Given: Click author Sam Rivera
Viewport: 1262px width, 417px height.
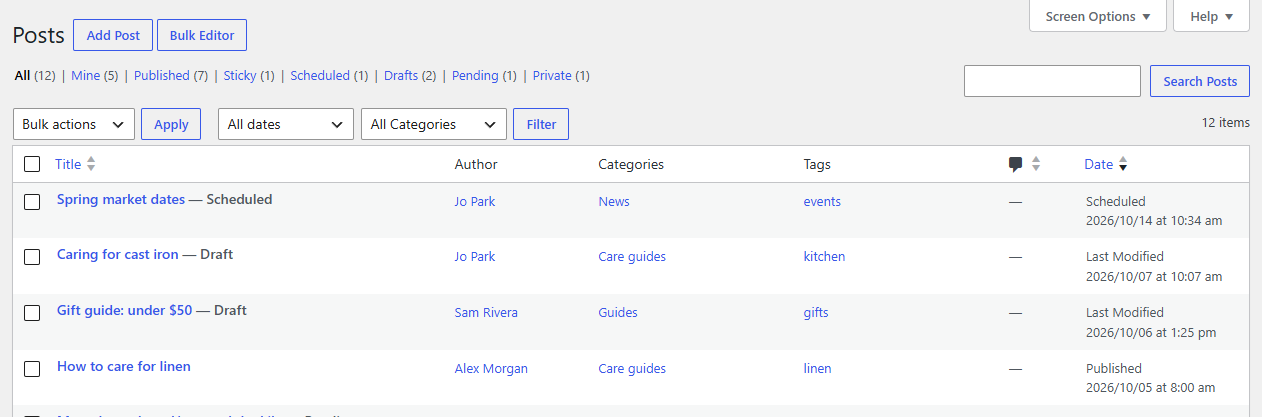Looking at the screenshot, I should pos(486,312).
